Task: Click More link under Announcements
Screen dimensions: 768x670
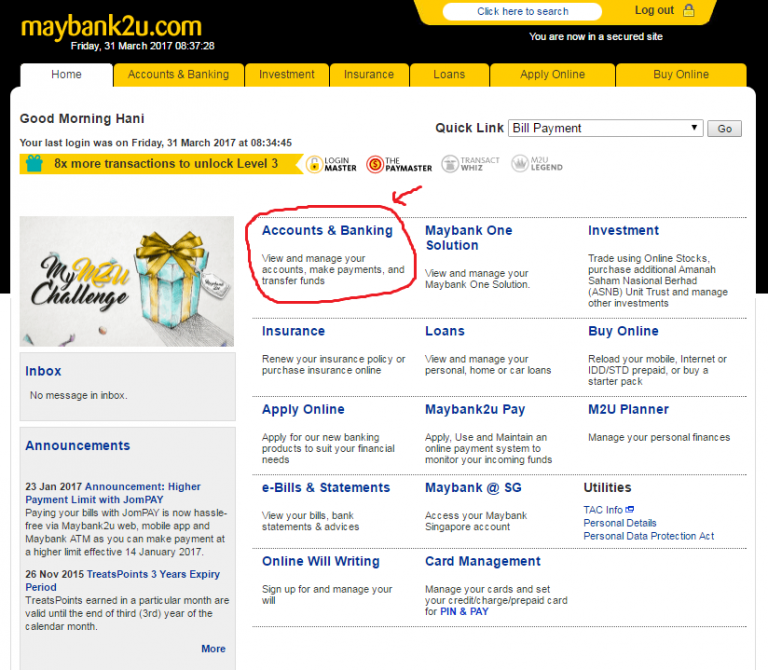Action: click(214, 649)
